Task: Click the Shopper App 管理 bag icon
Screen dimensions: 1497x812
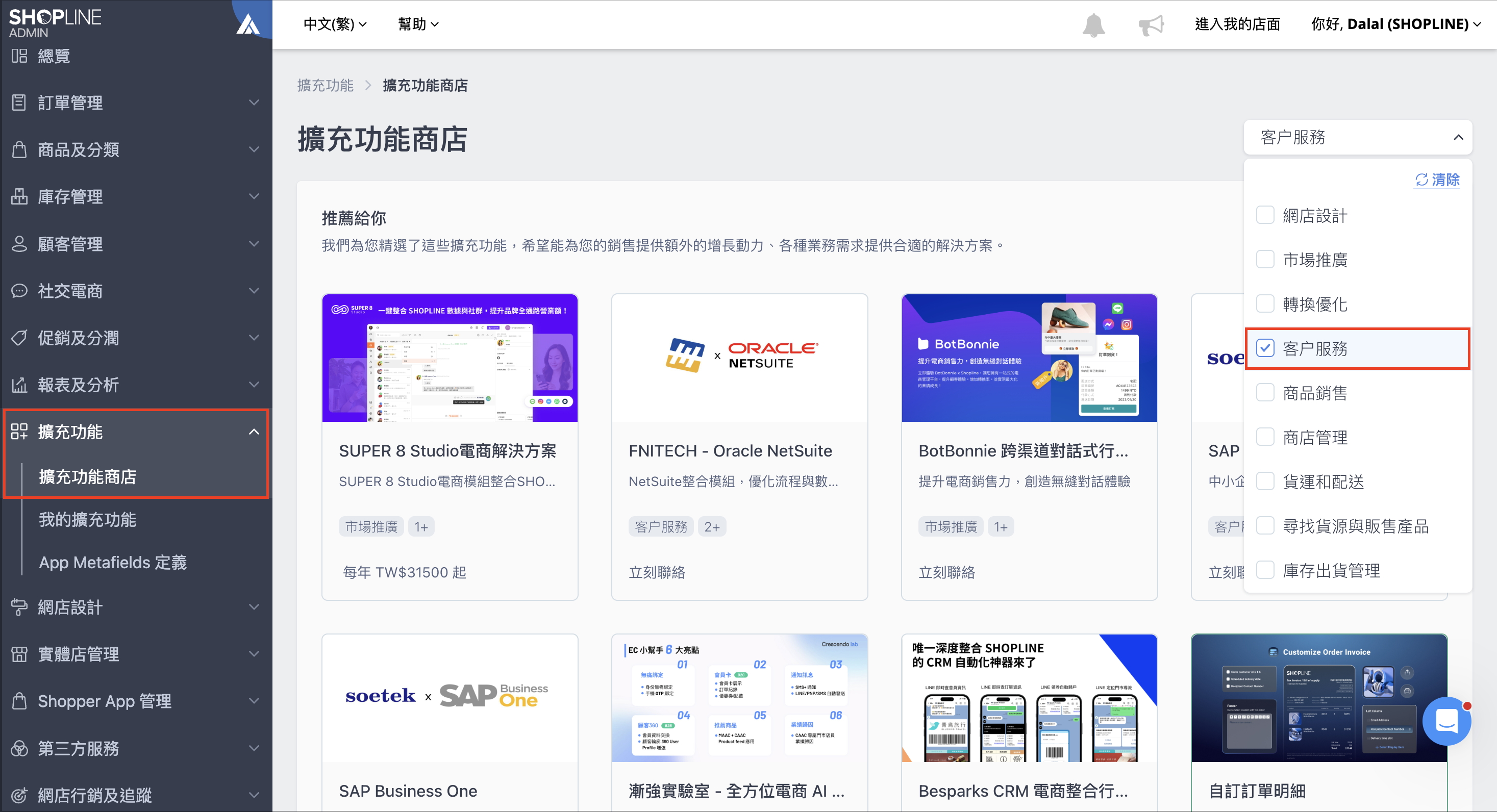Action: pyautogui.click(x=19, y=700)
